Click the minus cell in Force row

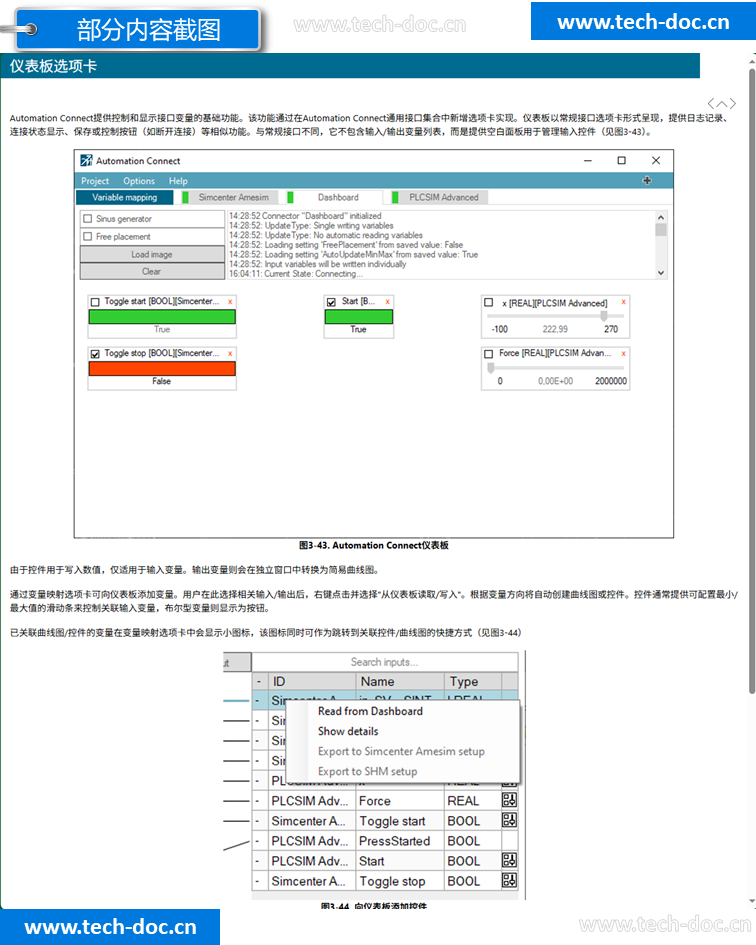click(259, 801)
